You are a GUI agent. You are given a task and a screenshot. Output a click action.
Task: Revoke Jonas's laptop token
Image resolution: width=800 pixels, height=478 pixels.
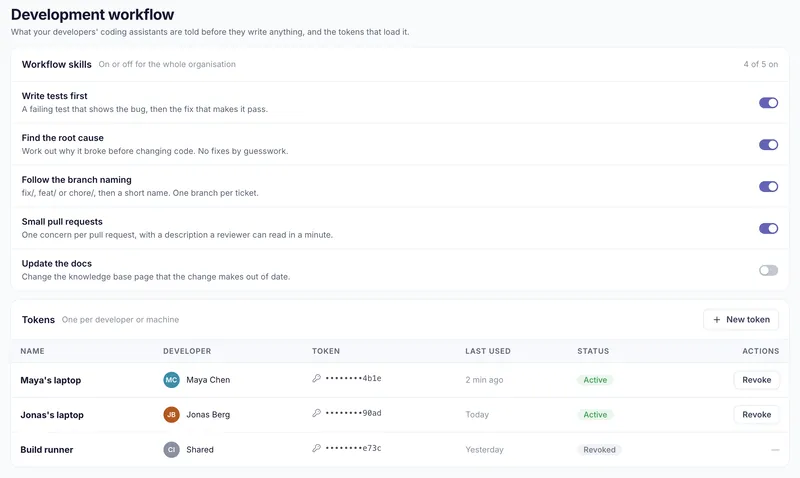[x=757, y=415]
